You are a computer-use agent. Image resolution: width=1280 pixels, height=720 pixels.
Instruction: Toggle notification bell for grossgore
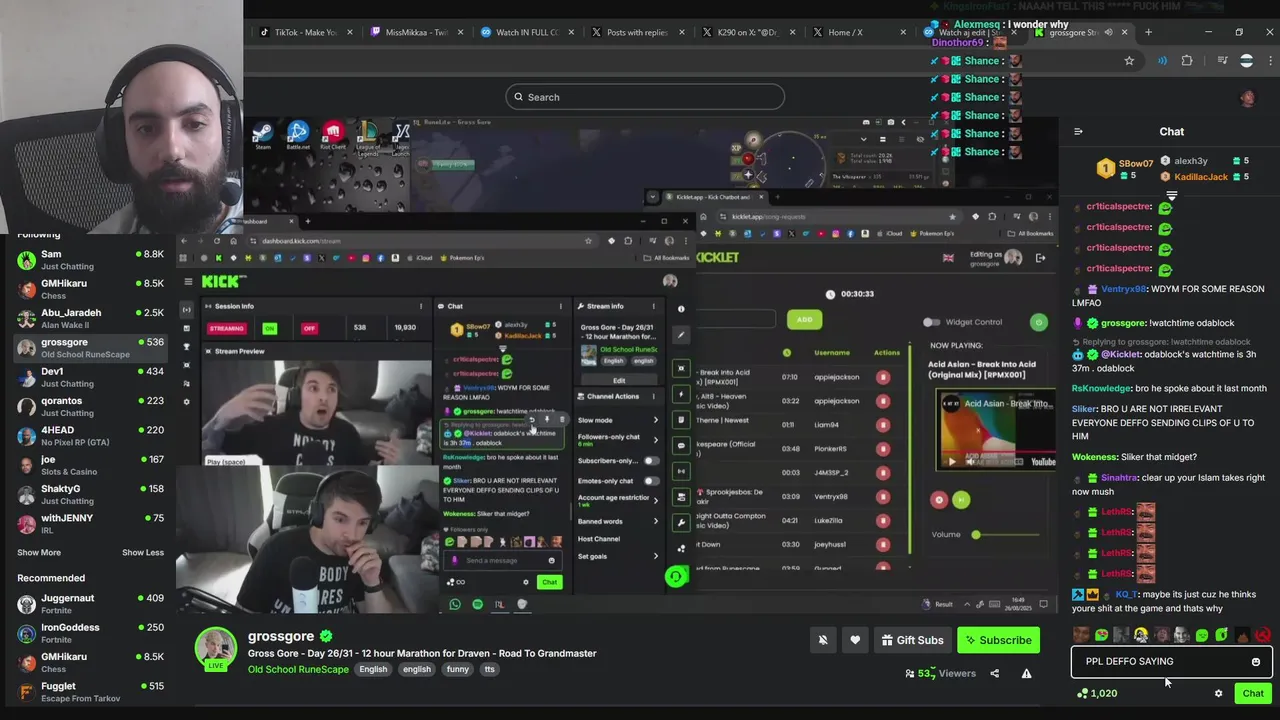click(x=823, y=640)
